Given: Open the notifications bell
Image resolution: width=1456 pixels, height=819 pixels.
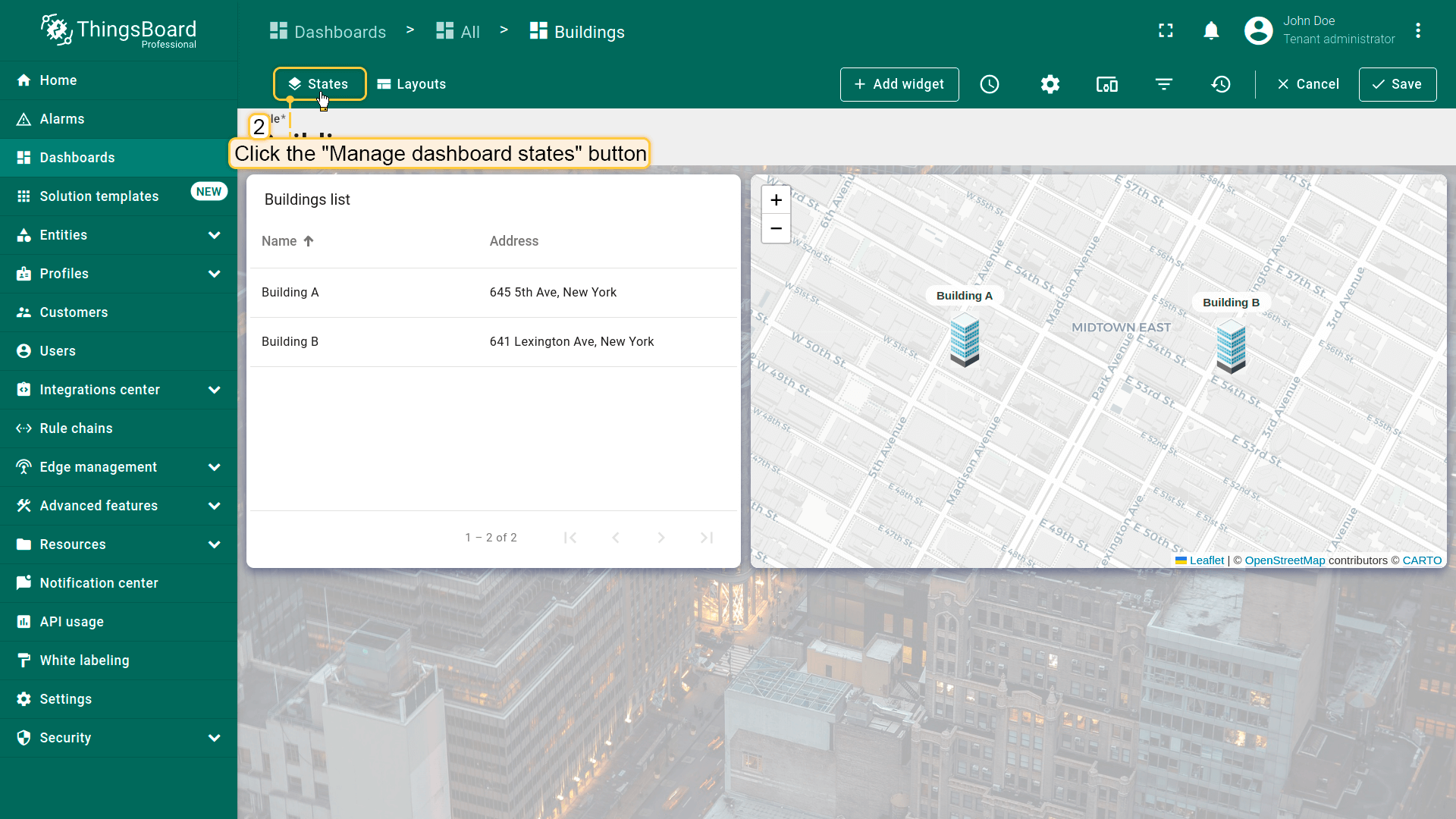Looking at the screenshot, I should (1211, 30).
